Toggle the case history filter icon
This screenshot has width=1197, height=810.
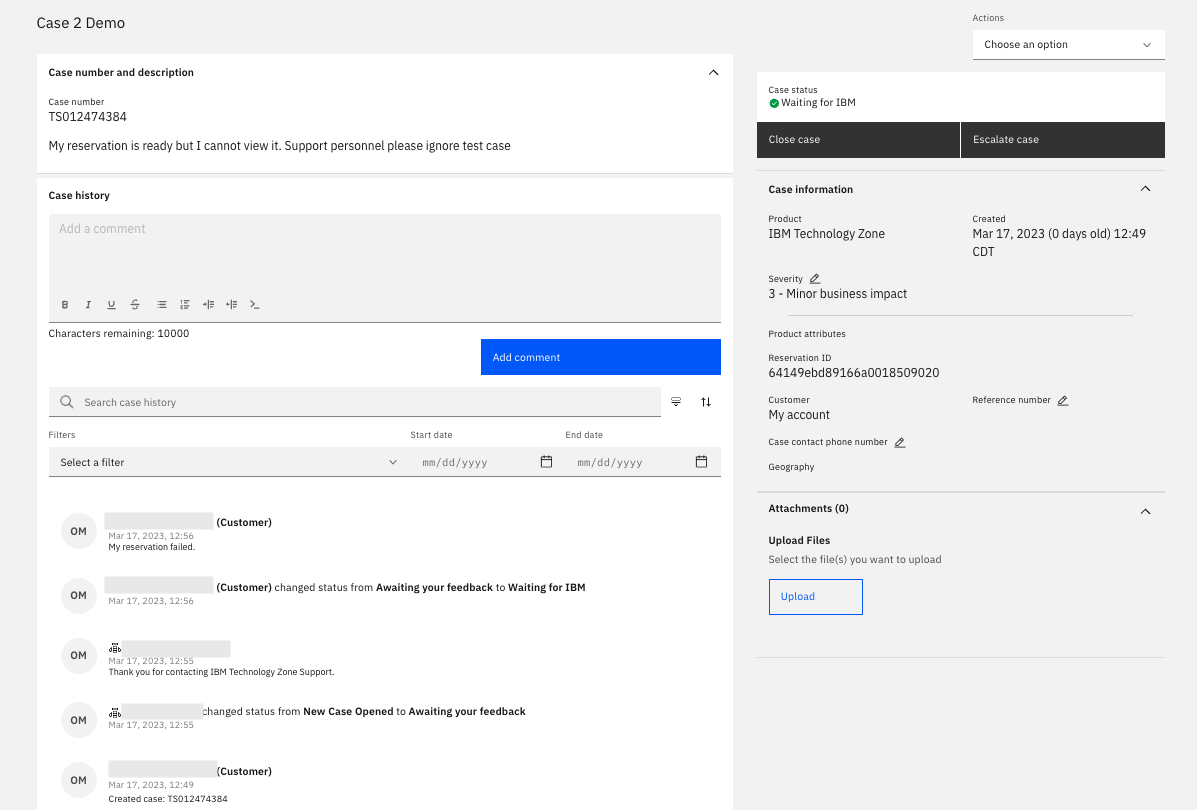676,402
